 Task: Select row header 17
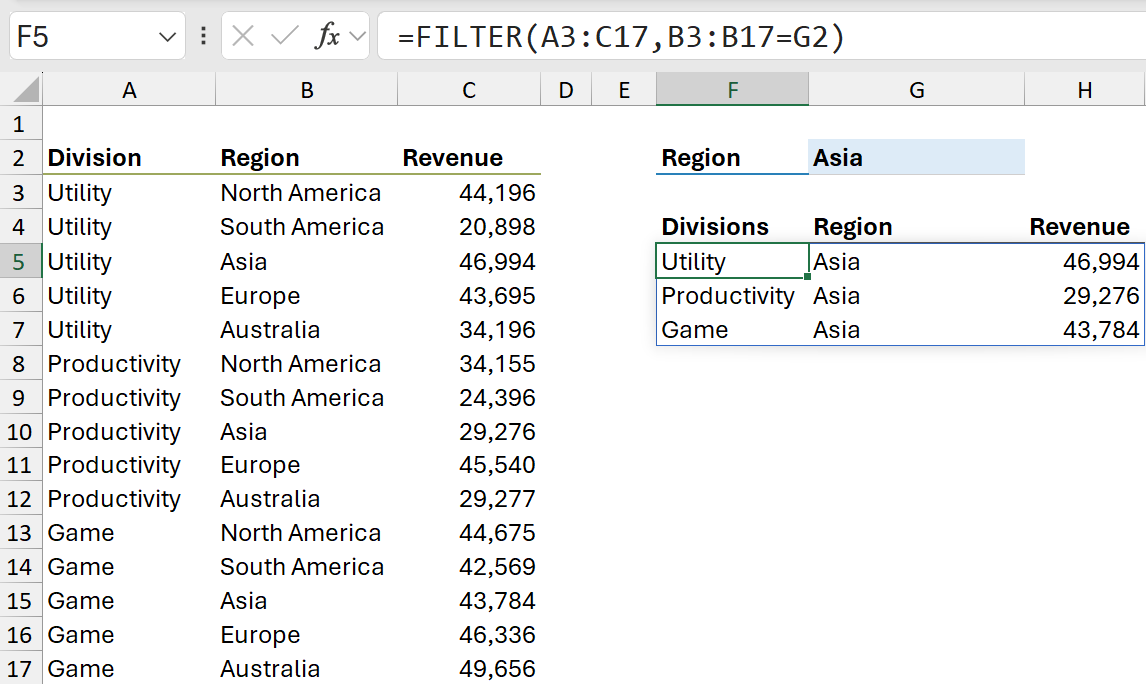pyautogui.click(x=20, y=668)
